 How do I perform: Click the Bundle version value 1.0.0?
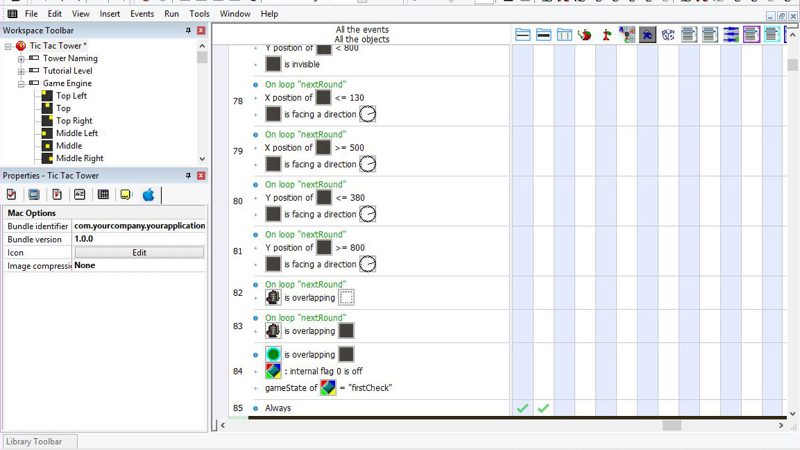(x=139, y=239)
